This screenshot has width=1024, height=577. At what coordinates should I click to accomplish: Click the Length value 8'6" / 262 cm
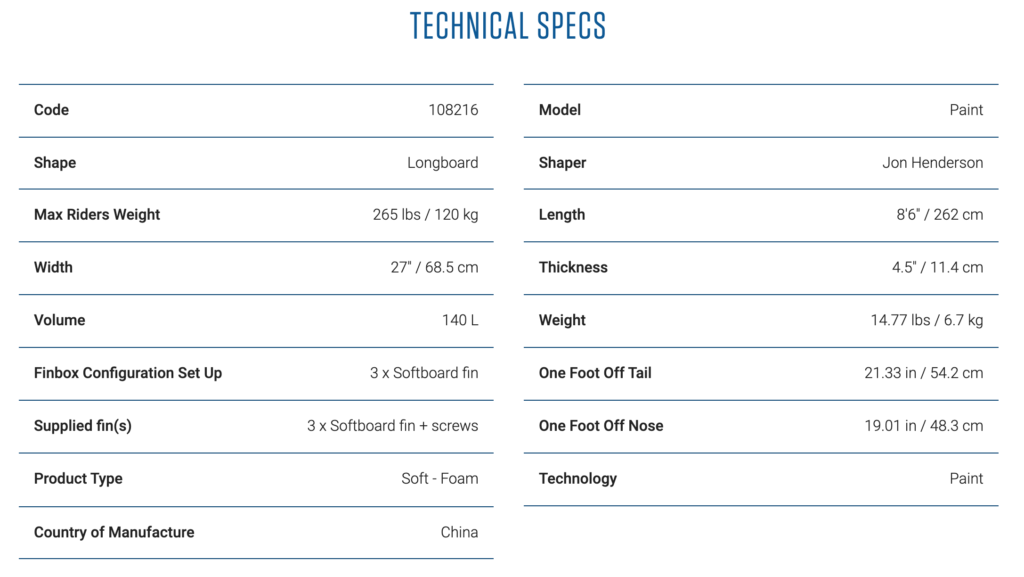(939, 215)
